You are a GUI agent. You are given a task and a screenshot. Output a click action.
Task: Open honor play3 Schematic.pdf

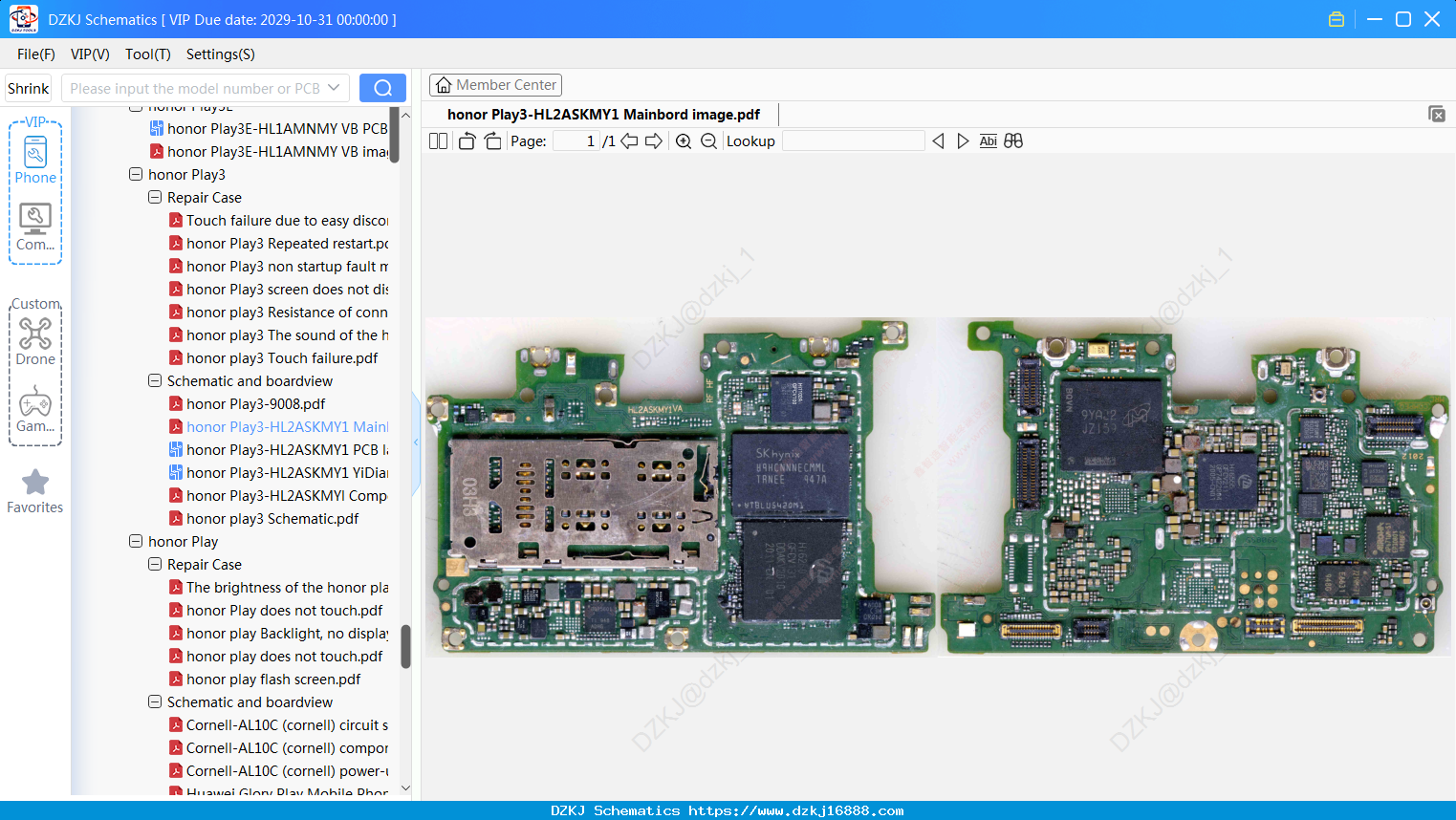click(x=264, y=519)
